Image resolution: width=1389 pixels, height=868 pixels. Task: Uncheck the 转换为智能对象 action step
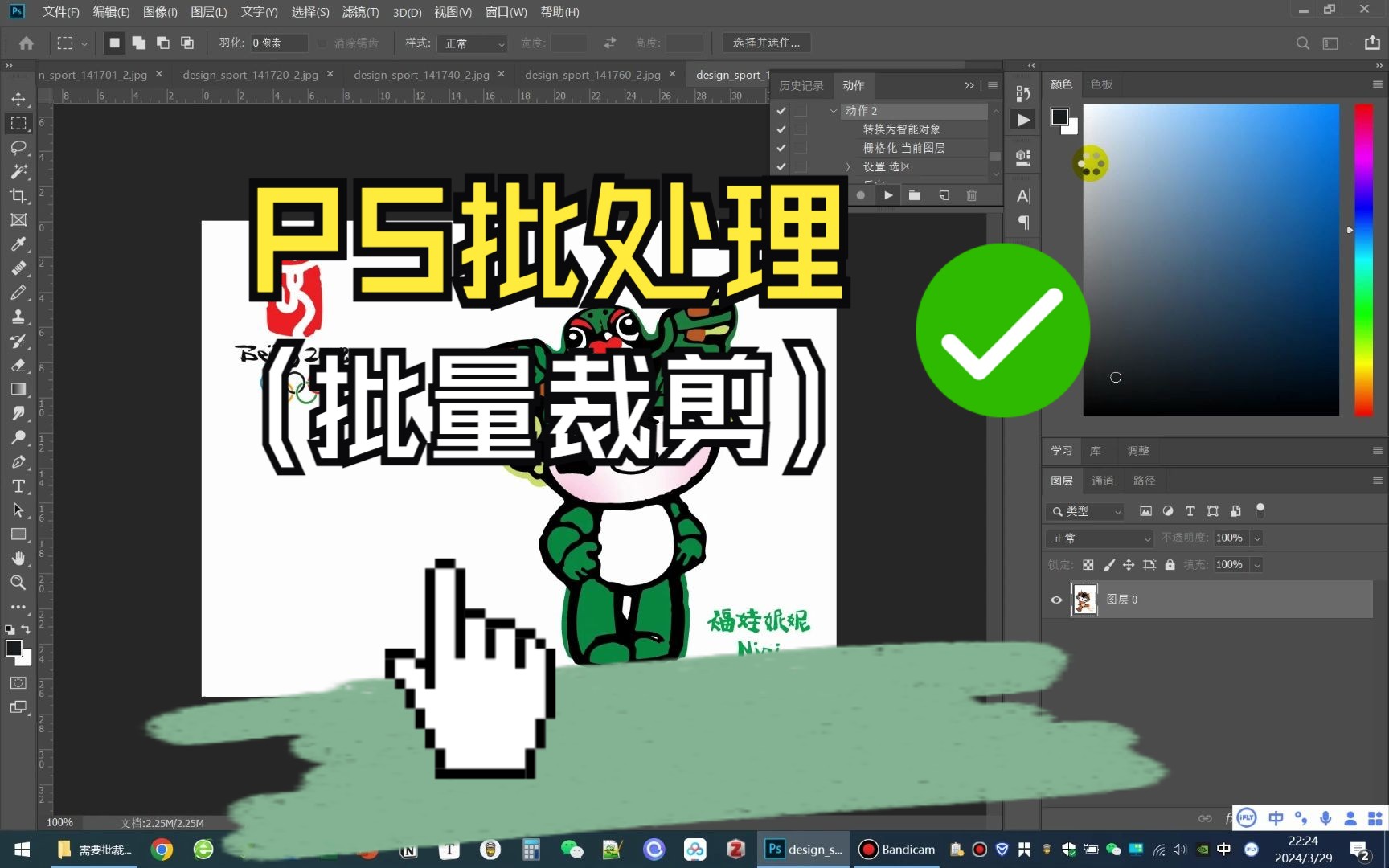[781, 129]
